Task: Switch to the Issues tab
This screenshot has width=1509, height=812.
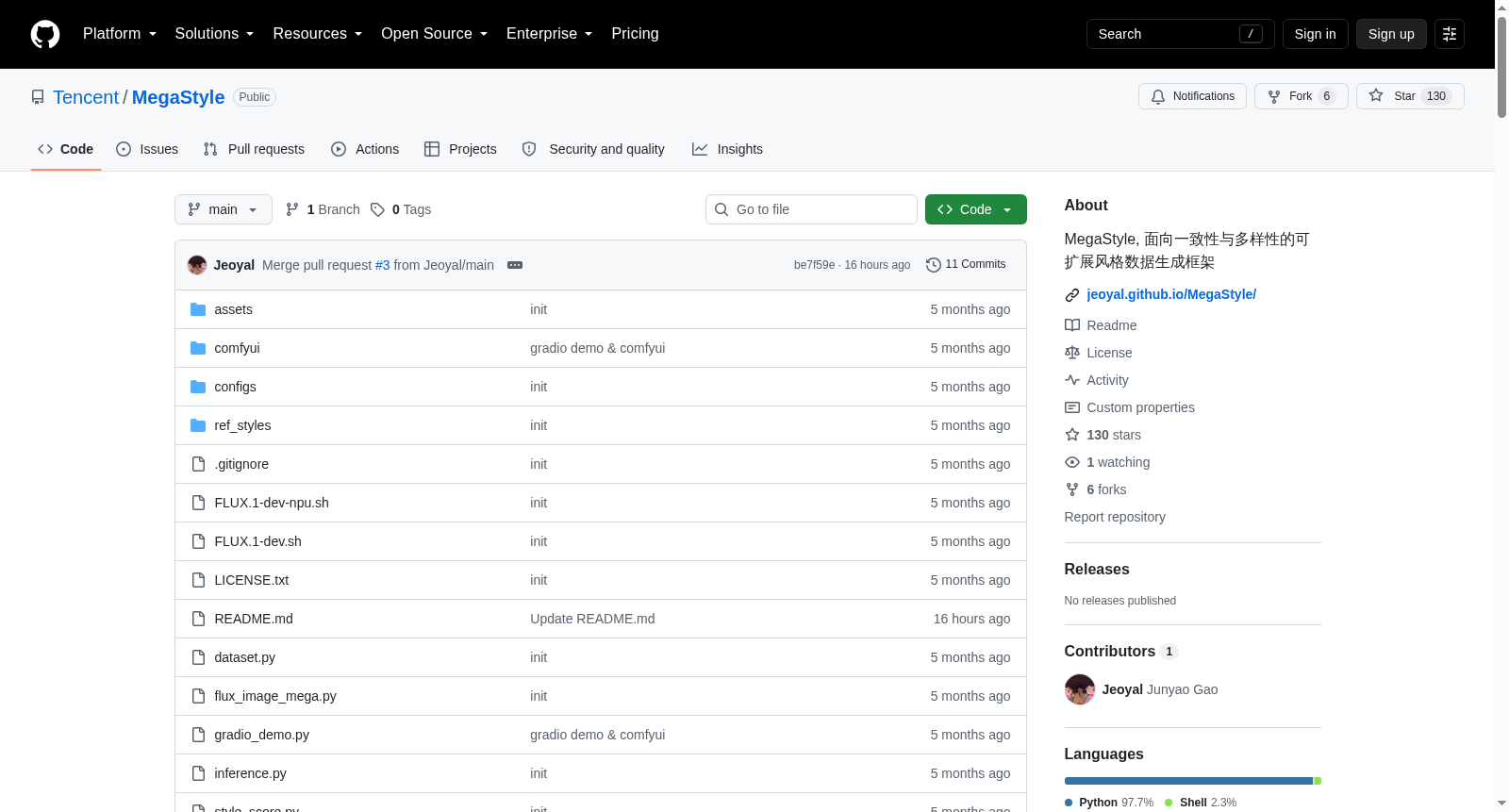Action: point(147,149)
